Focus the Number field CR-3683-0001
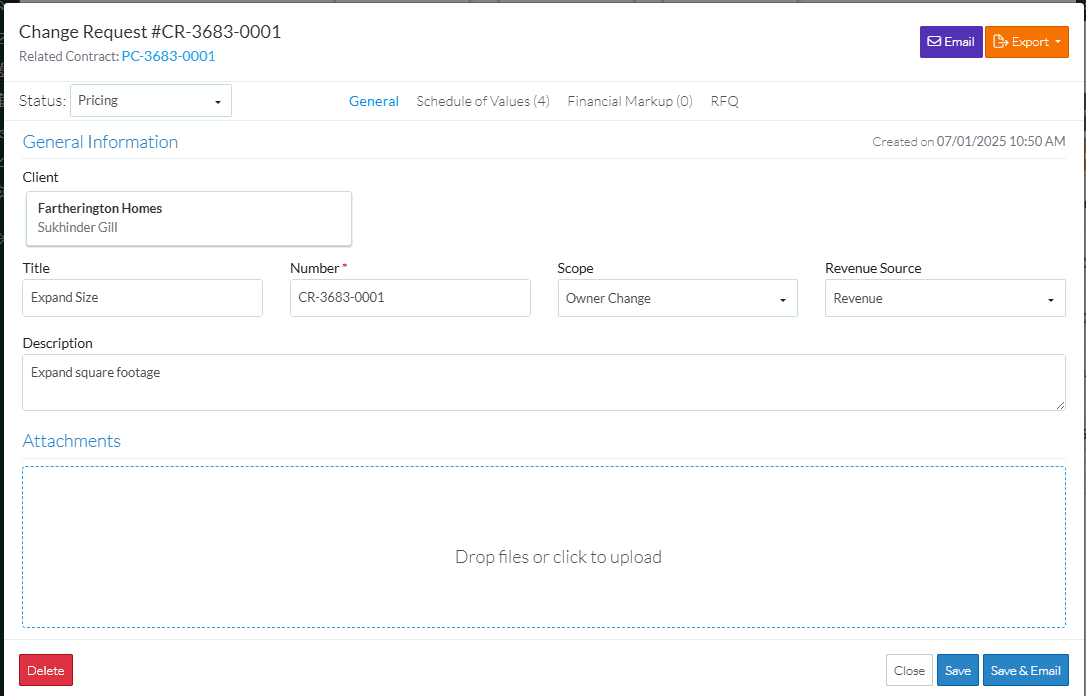The image size is (1086, 696). [410, 298]
